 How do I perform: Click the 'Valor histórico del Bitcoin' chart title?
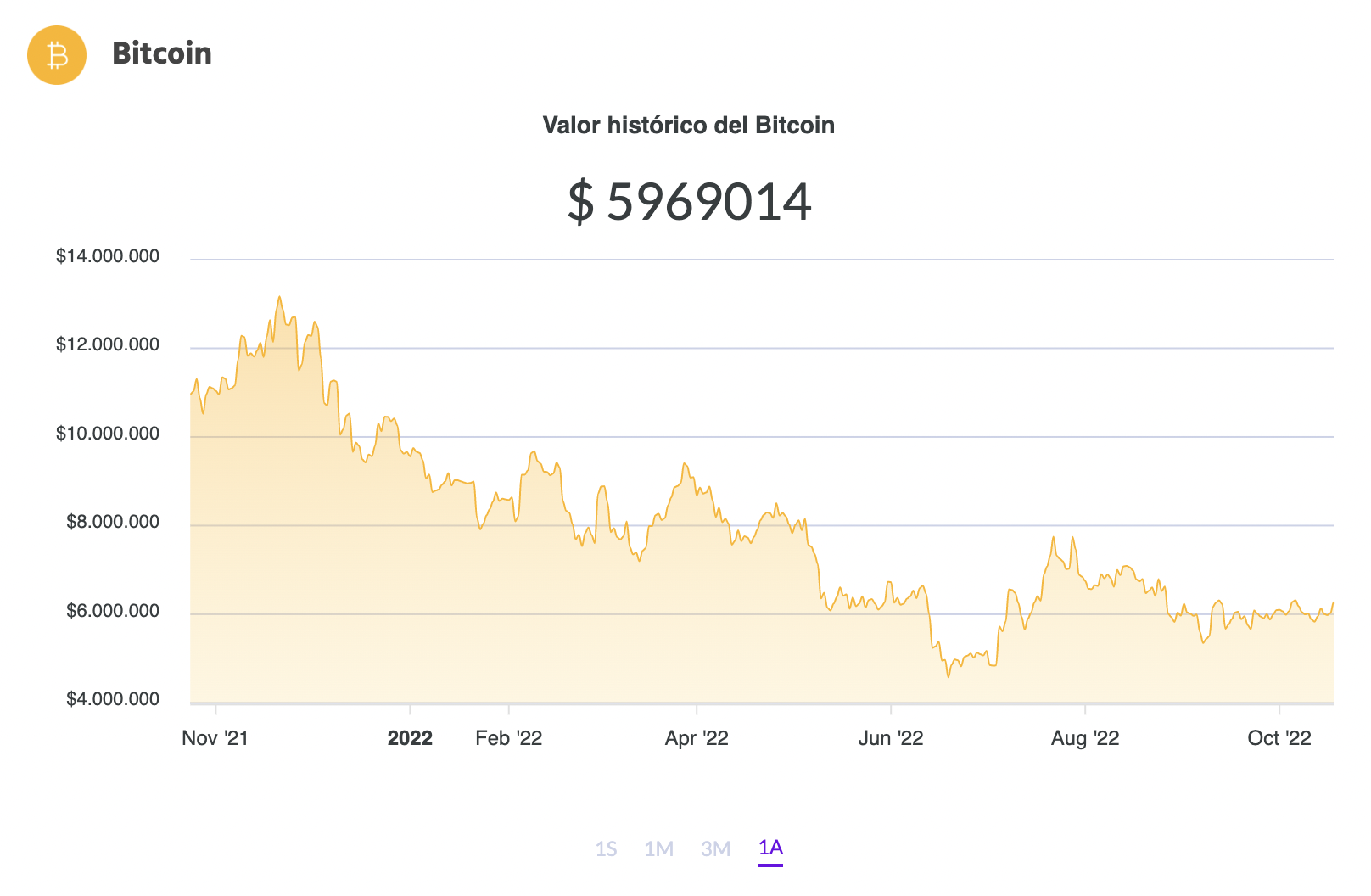(688, 126)
